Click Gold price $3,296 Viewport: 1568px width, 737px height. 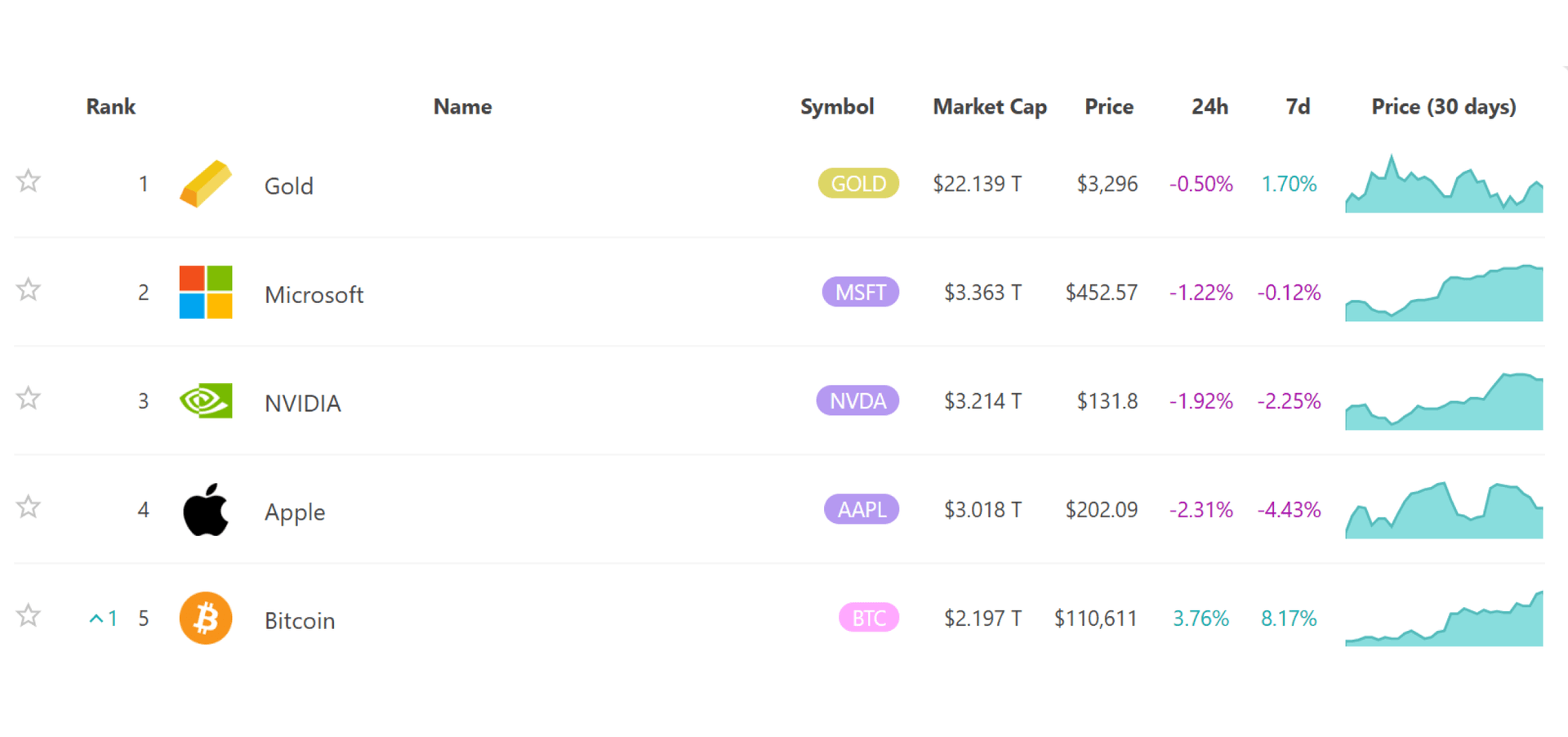(x=1107, y=184)
